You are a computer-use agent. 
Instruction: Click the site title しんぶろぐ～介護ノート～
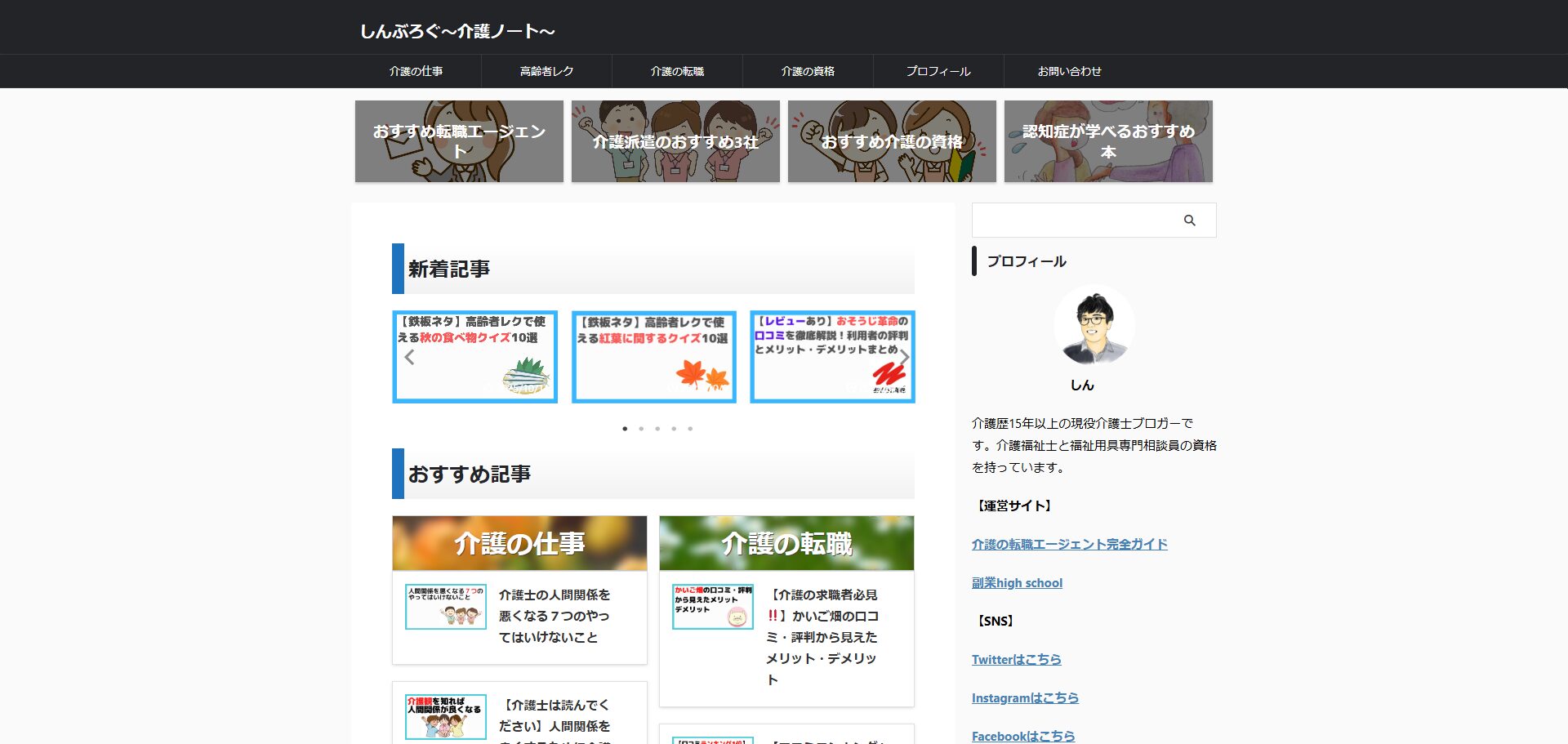coord(457,31)
